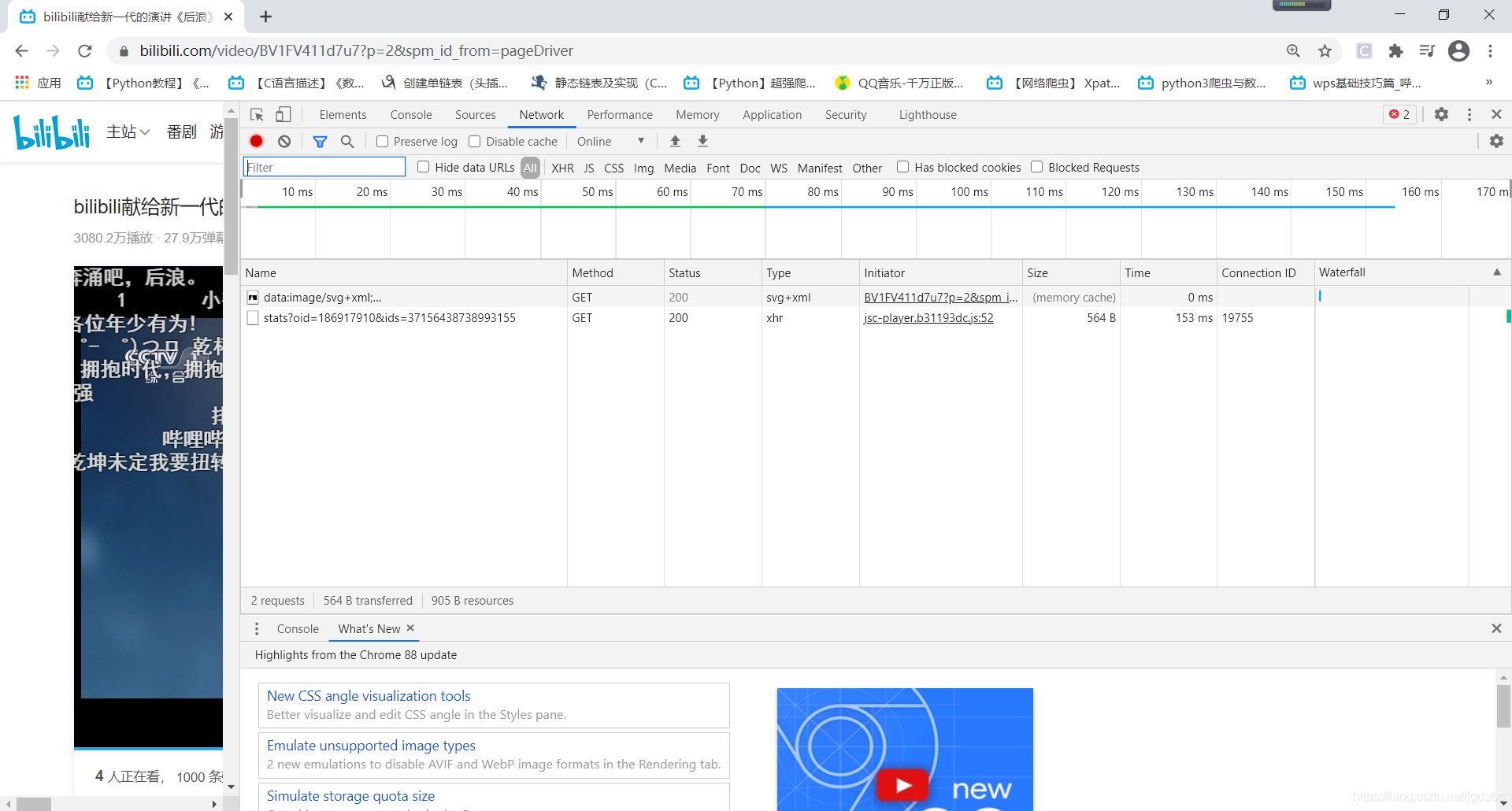Switch to the Performance tab
Image resolution: width=1512 pixels, height=811 pixels.
pyautogui.click(x=620, y=115)
